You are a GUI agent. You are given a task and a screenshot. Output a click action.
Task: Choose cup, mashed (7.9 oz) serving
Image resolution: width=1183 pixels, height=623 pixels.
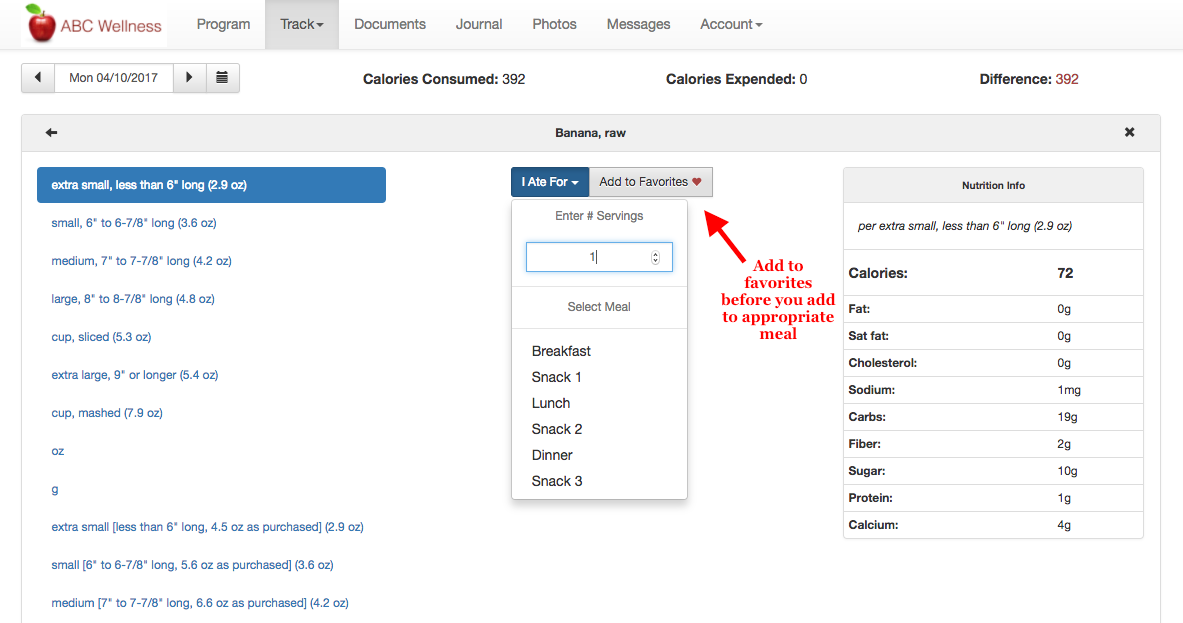click(107, 413)
